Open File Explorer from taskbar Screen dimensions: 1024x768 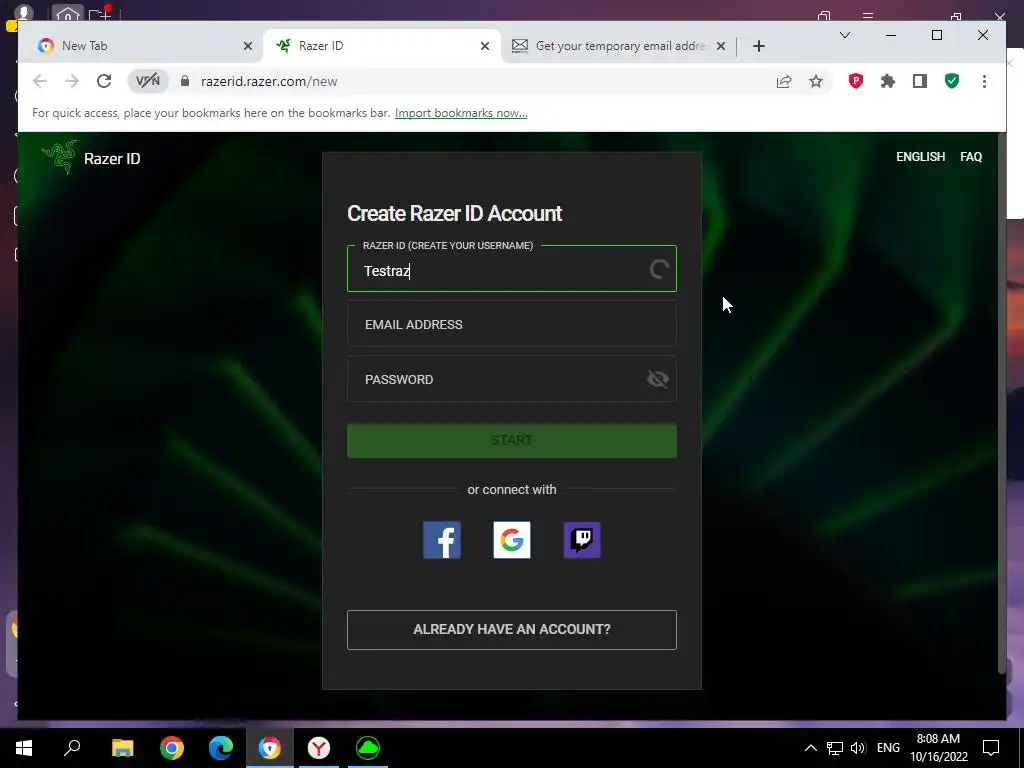[122, 748]
